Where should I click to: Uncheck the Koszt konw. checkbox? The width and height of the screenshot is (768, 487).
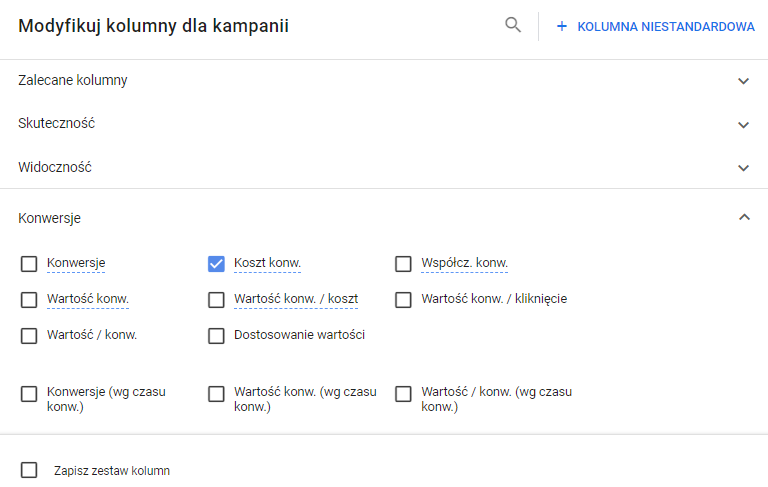(x=216, y=264)
